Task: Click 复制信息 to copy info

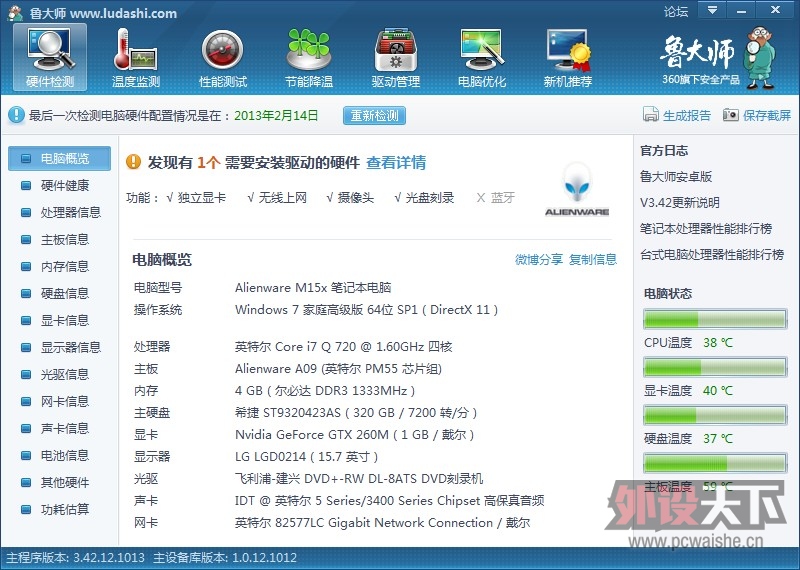Action: coord(593,259)
